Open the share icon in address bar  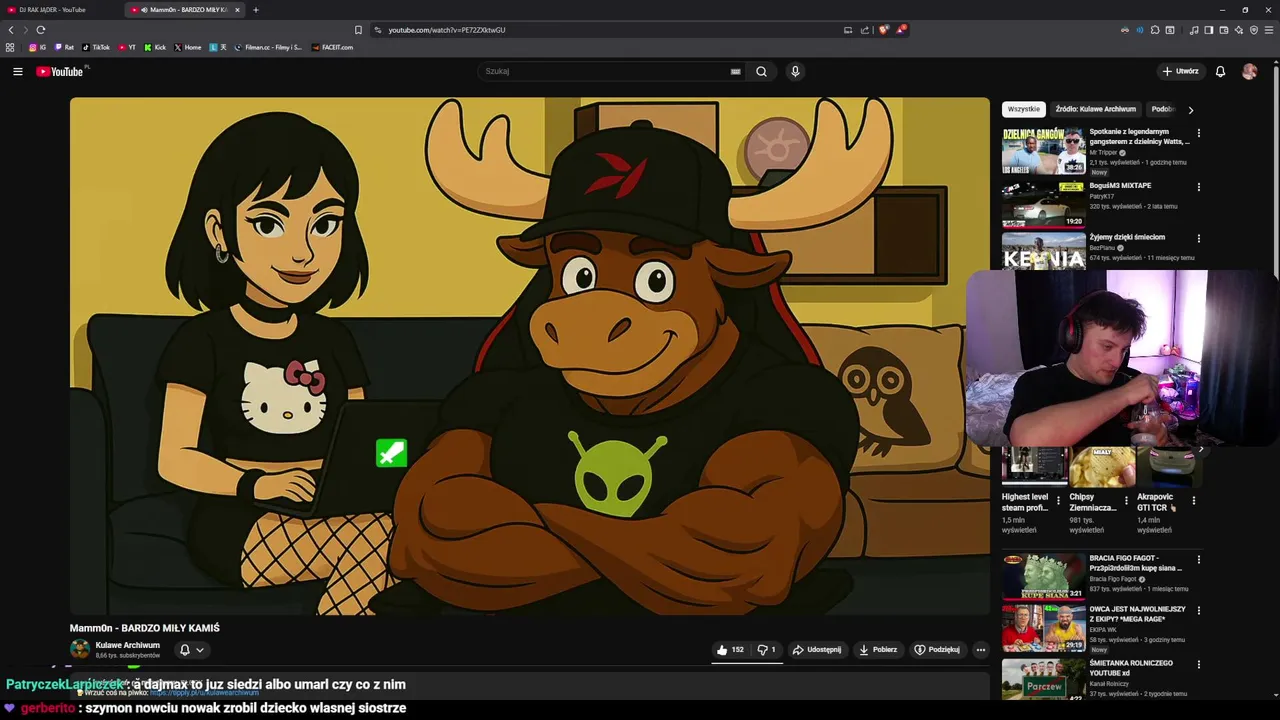pyautogui.click(x=865, y=30)
